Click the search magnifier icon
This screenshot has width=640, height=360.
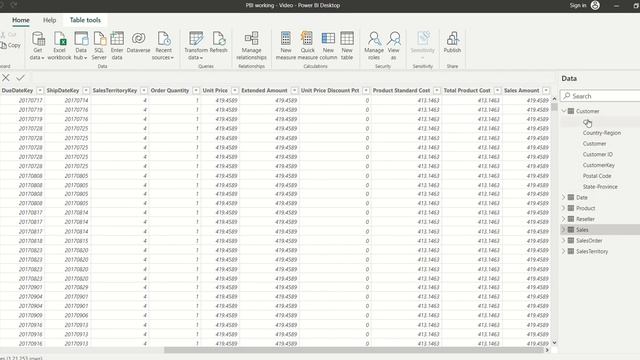click(x=567, y=96)
